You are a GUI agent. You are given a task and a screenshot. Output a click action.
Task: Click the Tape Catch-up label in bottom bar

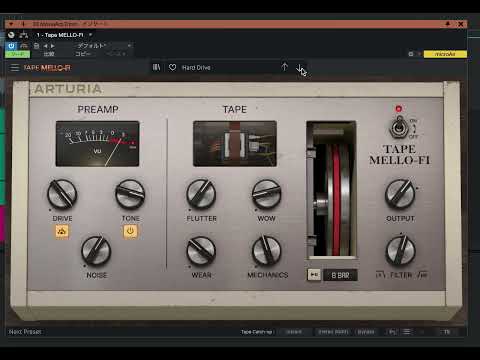coord(257,332)
